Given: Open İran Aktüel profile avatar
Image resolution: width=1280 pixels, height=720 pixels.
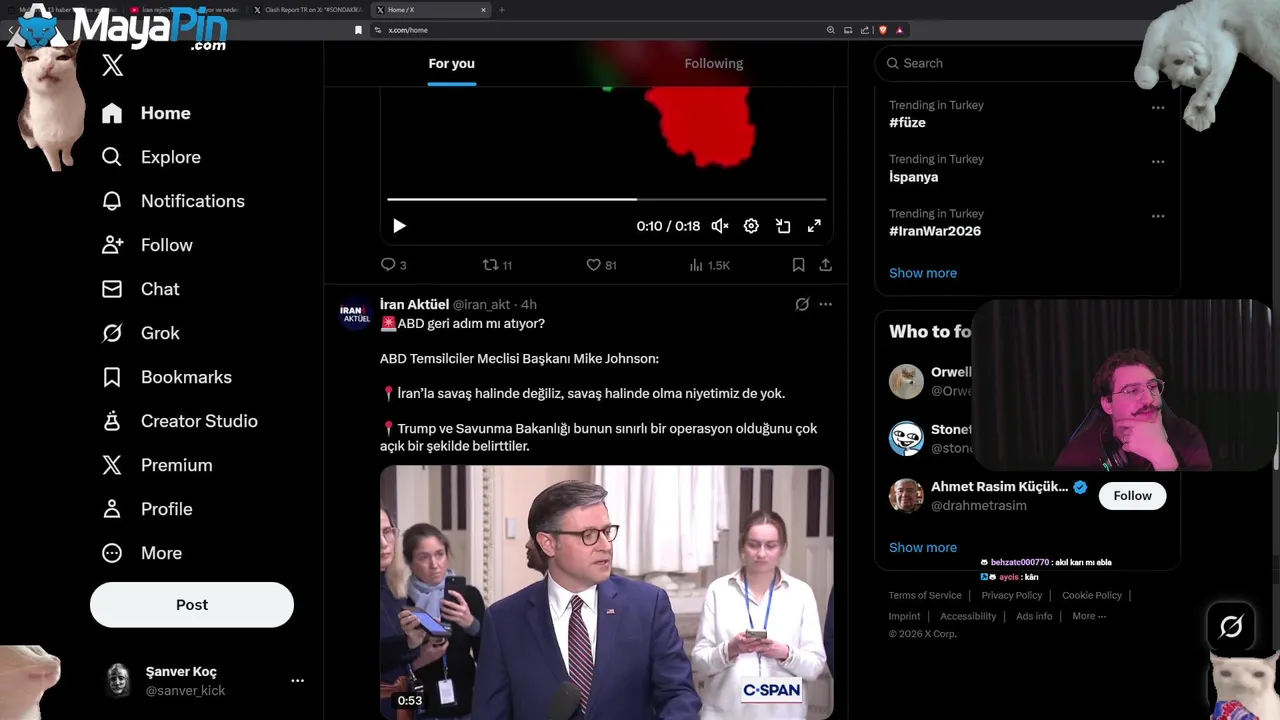Looking at the screenshot, I should point(356,314).
